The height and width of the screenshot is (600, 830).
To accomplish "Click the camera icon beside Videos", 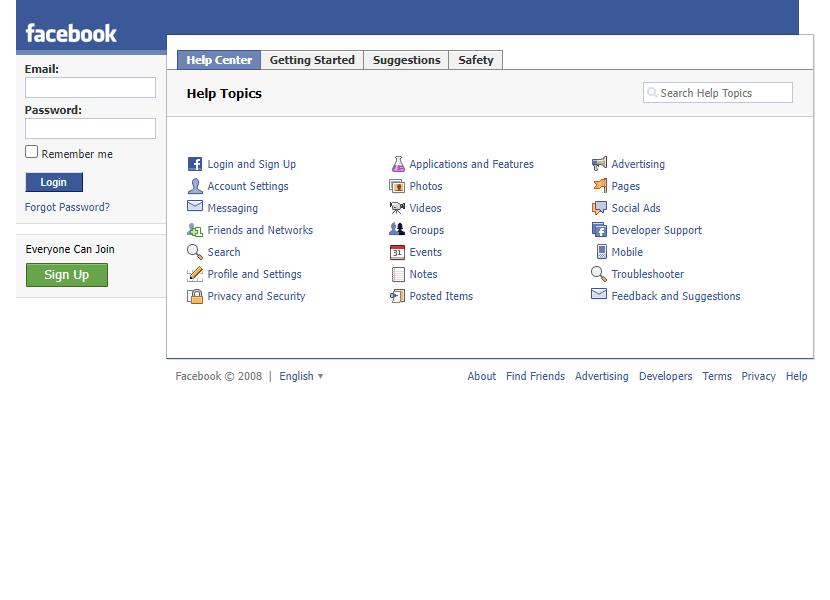I will point(397,208).
